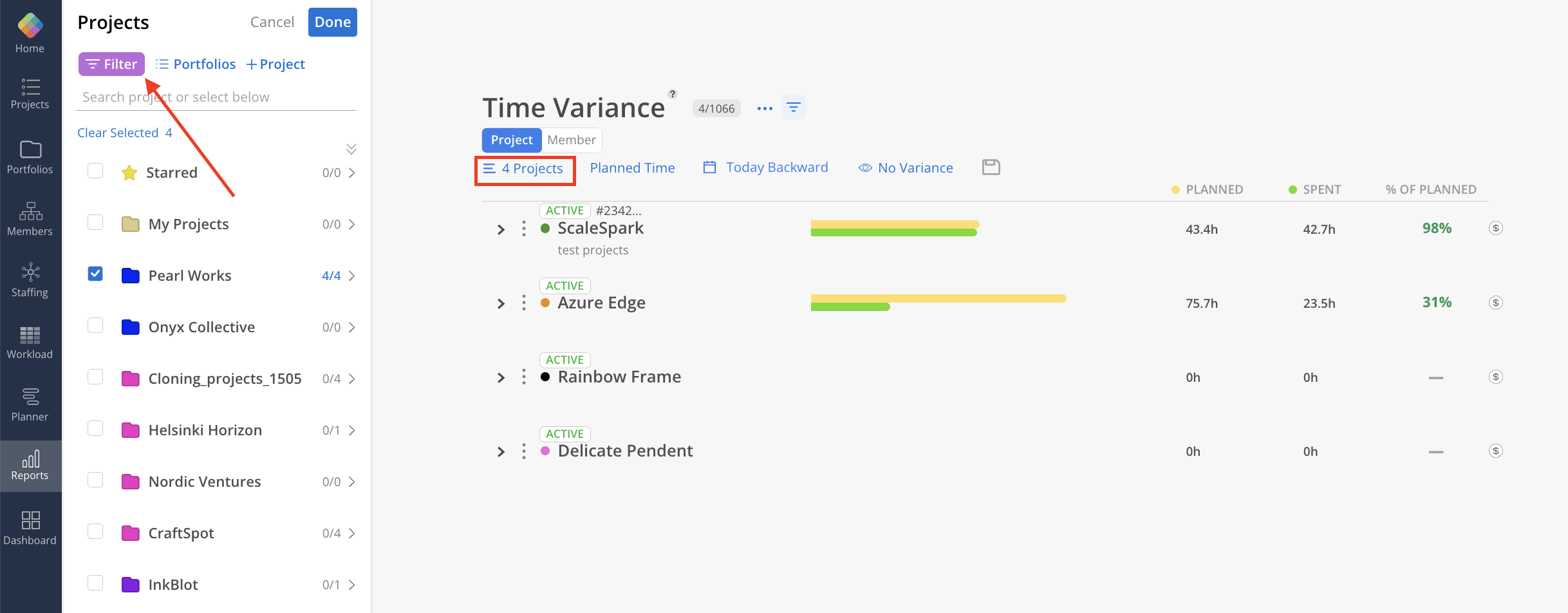
Task: Uncheck the Pearl Works checkbox
Action: point(95,274)
